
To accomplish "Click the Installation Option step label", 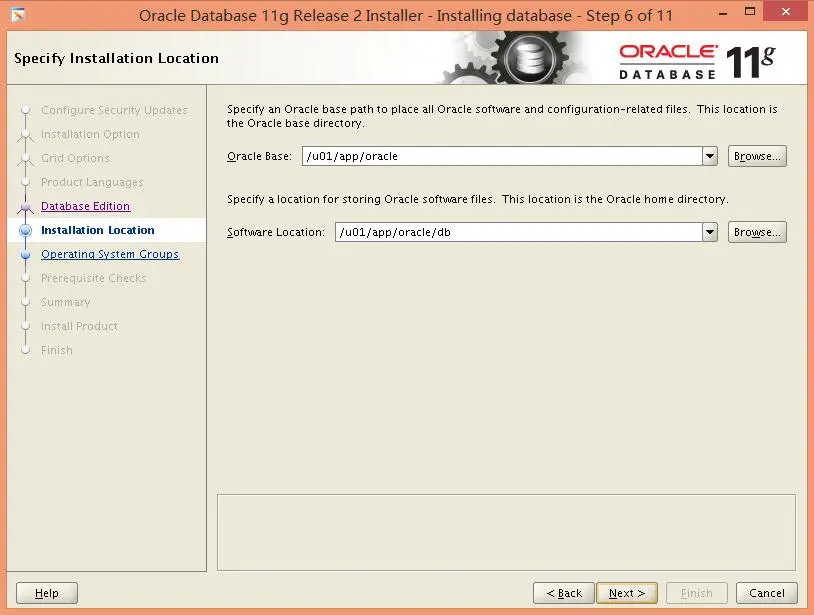I will pos(90,134).
